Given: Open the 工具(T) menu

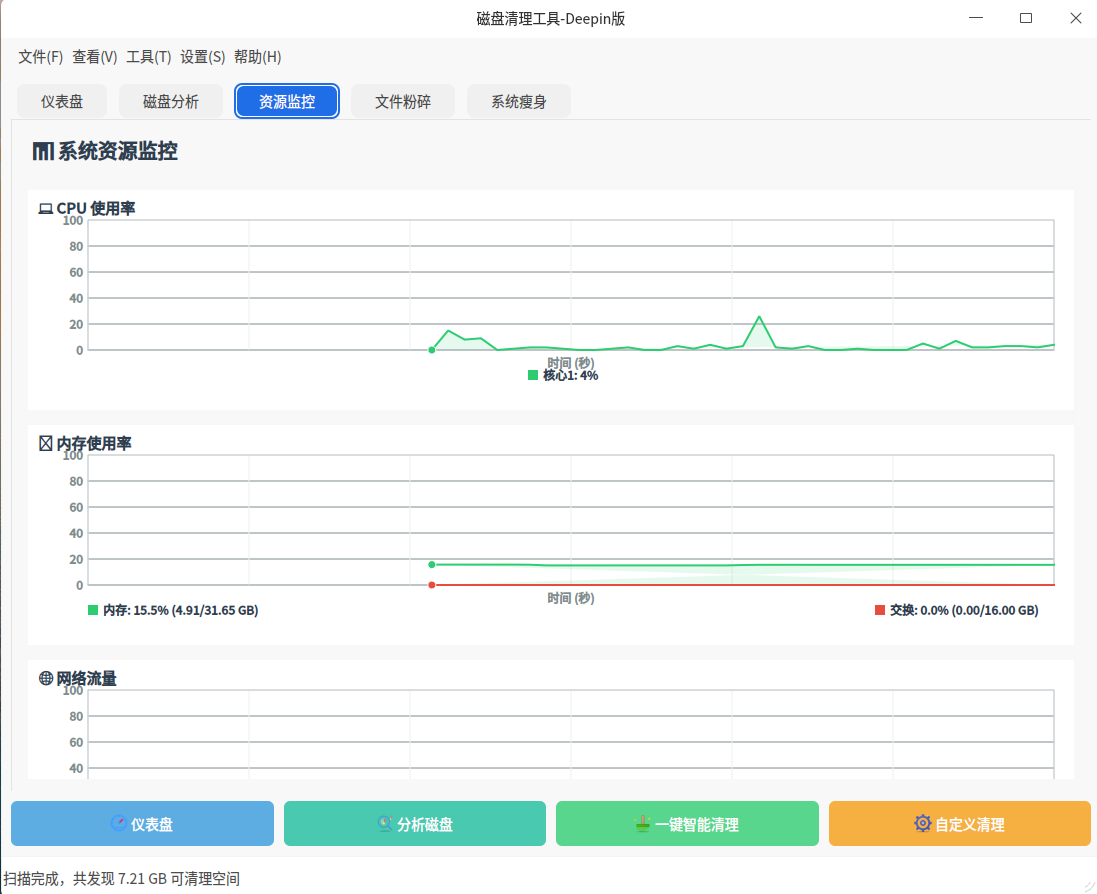Looking at the screenshot, I should pyautogui.click(x=148, y=57).
